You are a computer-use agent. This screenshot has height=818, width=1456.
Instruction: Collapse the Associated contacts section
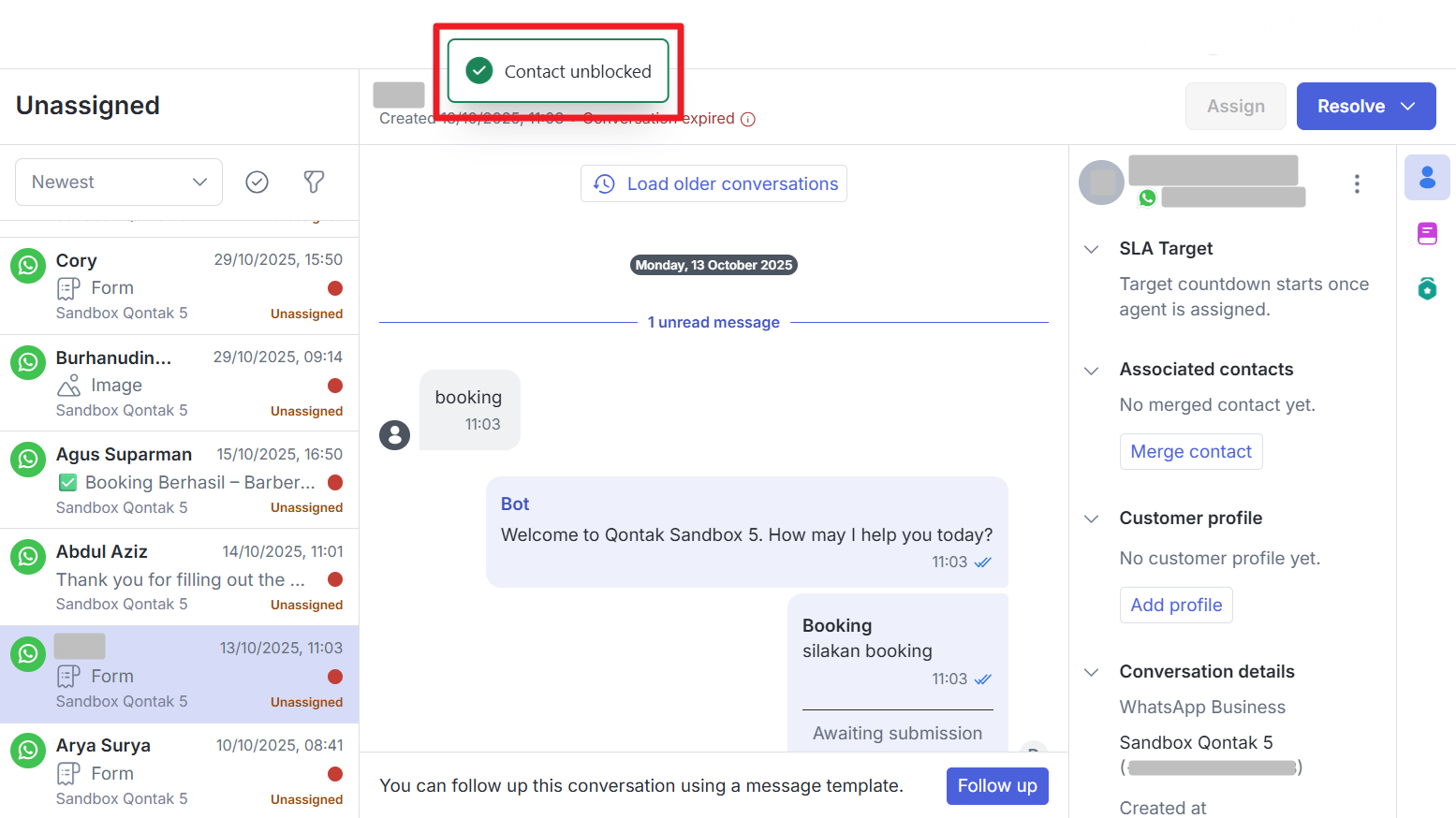point(1091,371)
